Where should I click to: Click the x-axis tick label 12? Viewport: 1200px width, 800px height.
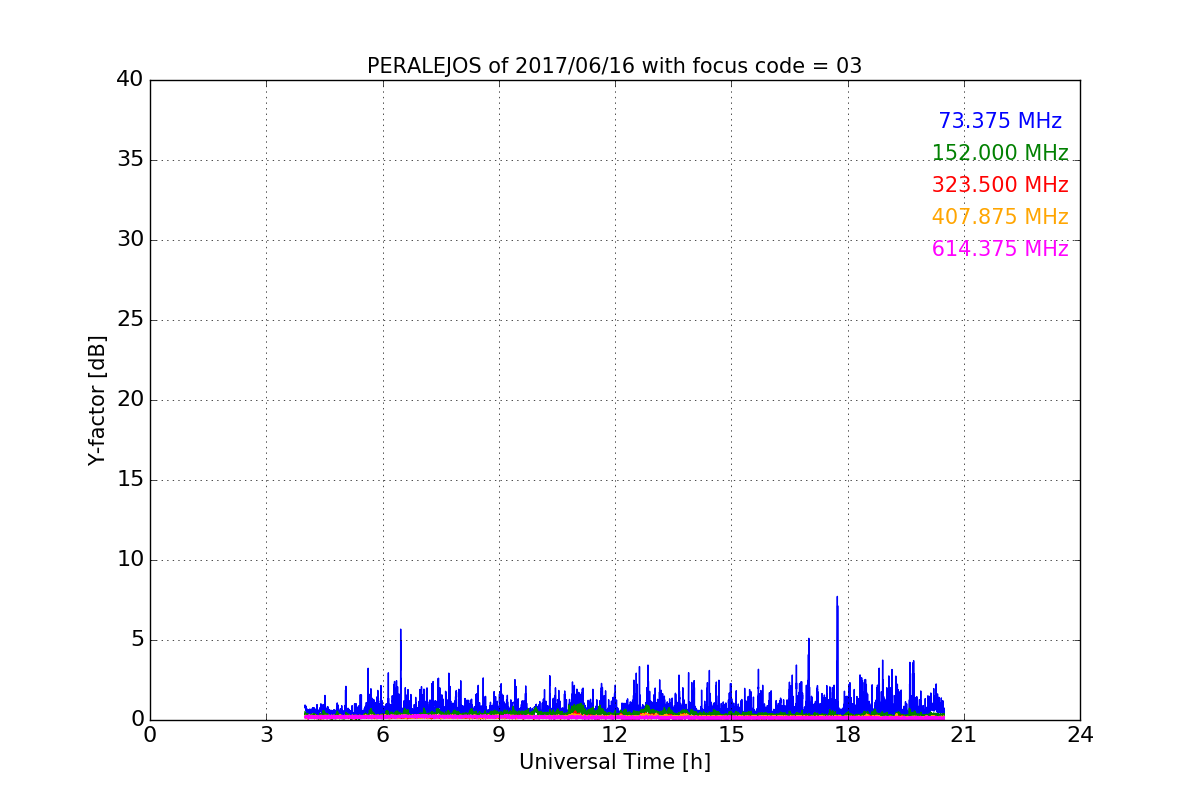click(x=615, y=735)
